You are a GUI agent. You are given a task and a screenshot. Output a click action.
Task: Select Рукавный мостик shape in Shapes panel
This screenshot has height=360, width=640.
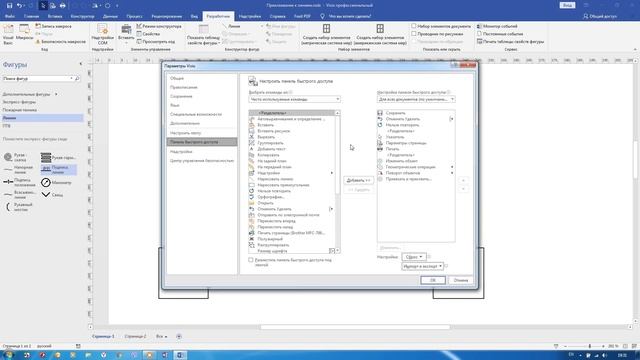coord(19,207)
